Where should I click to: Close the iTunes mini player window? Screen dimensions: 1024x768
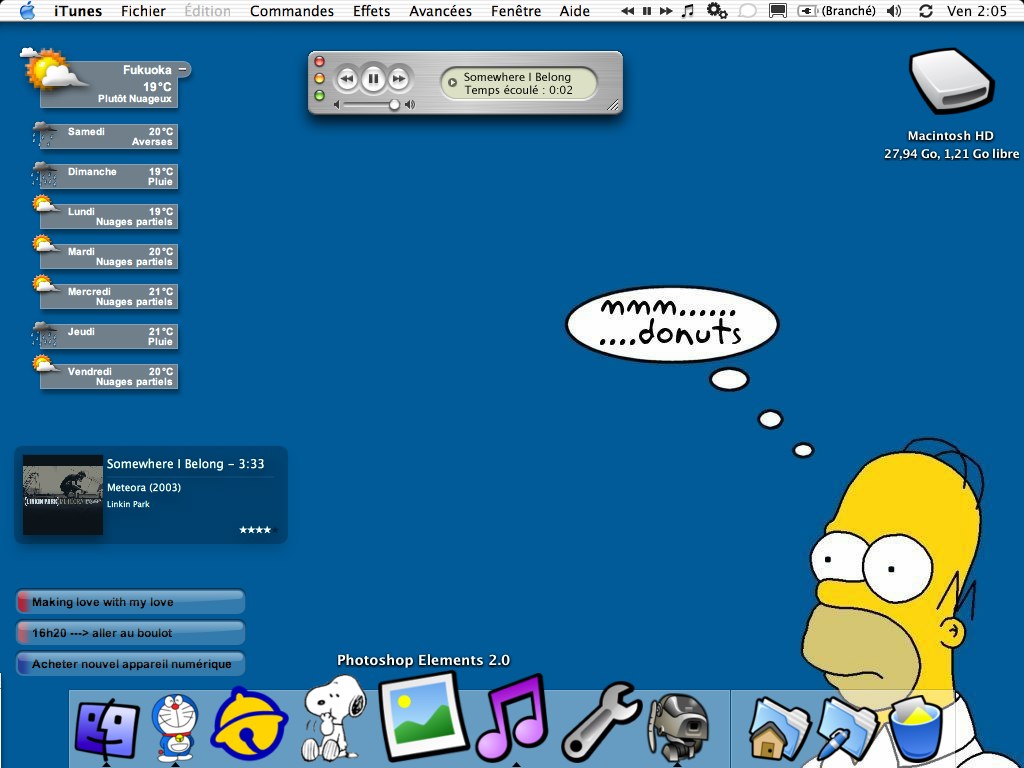(319, 61)
